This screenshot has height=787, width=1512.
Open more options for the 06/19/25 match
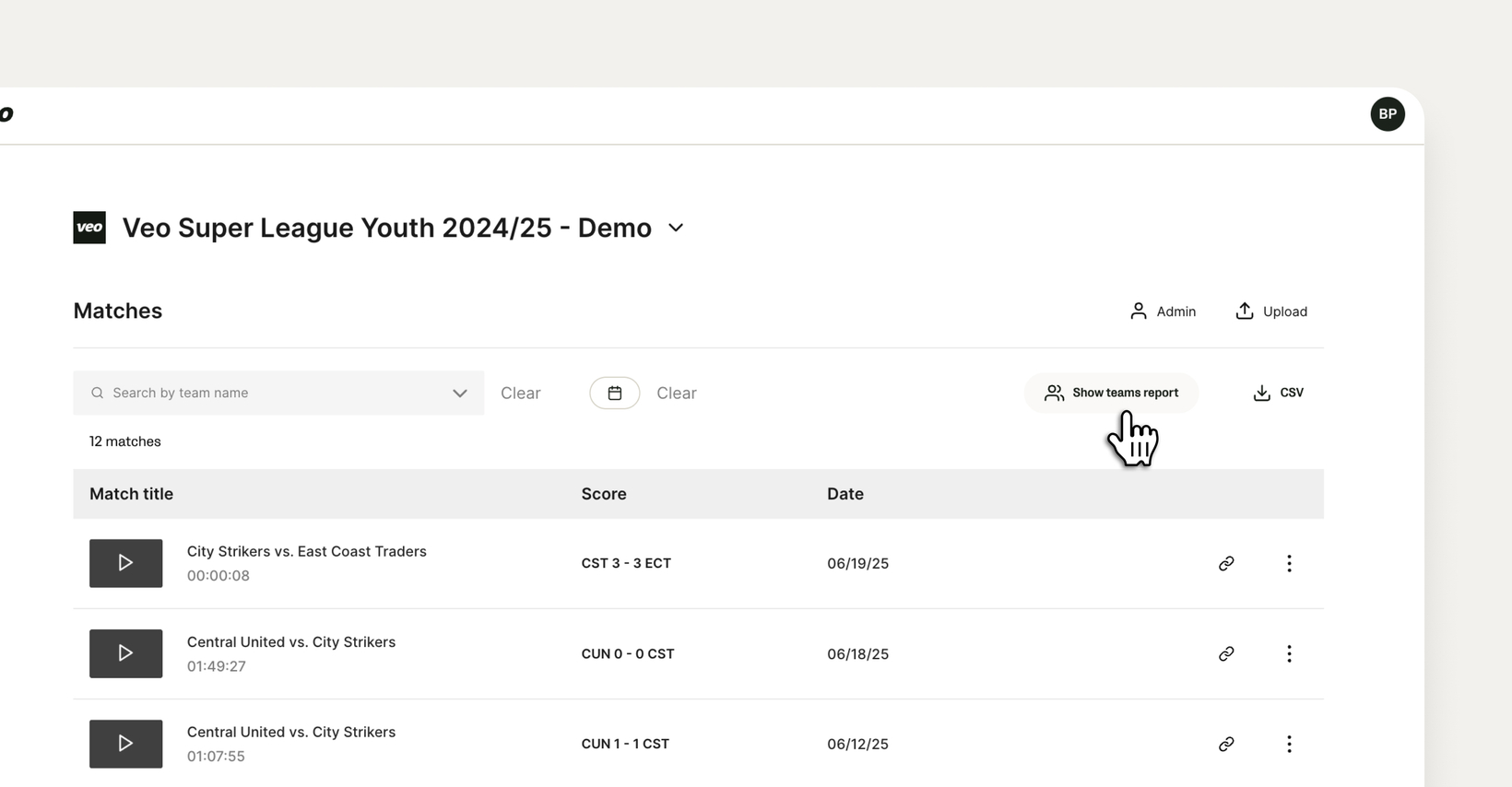(x=1289, y=563)
